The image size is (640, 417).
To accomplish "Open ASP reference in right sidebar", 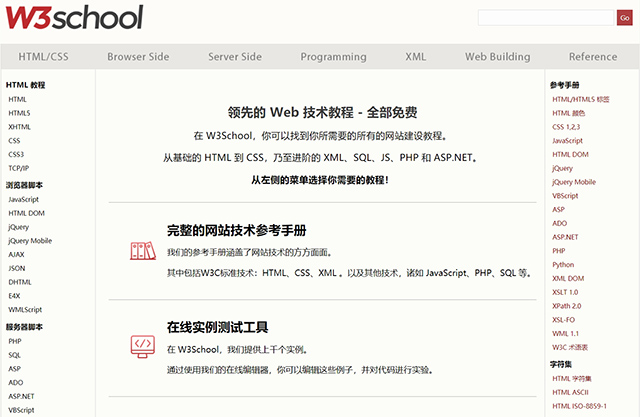I will pos(558,210).
